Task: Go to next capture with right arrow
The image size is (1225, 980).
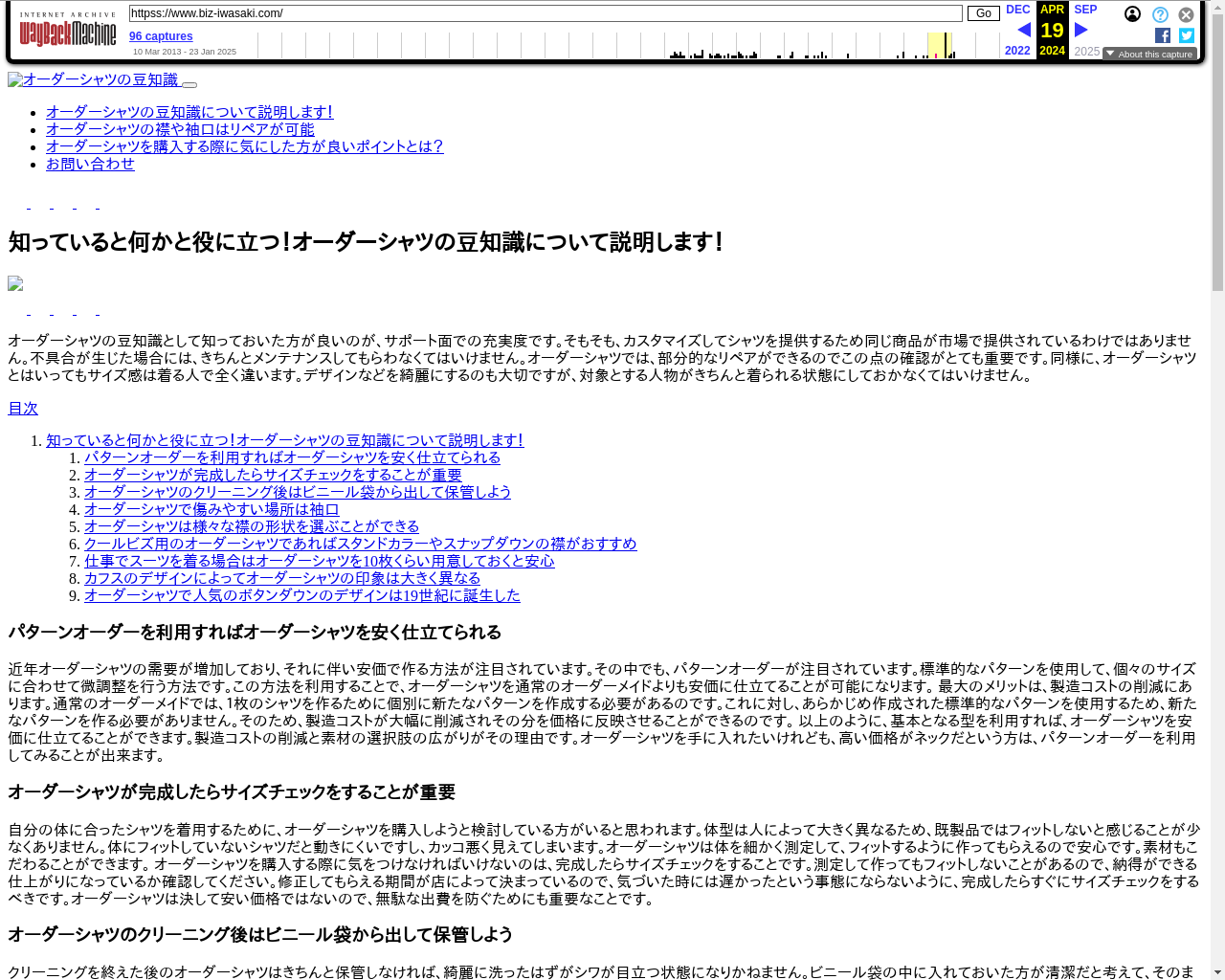Action: coord(1081,30)
